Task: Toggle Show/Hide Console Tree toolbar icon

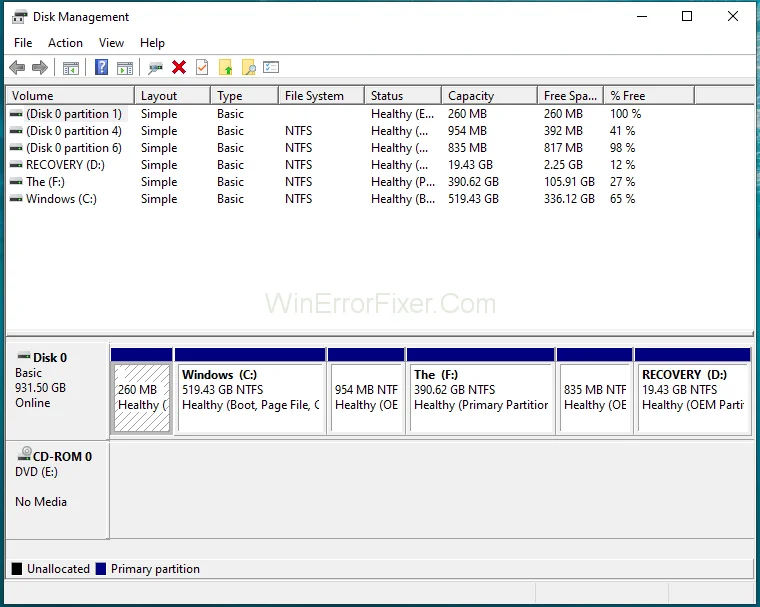Action: 71,68
